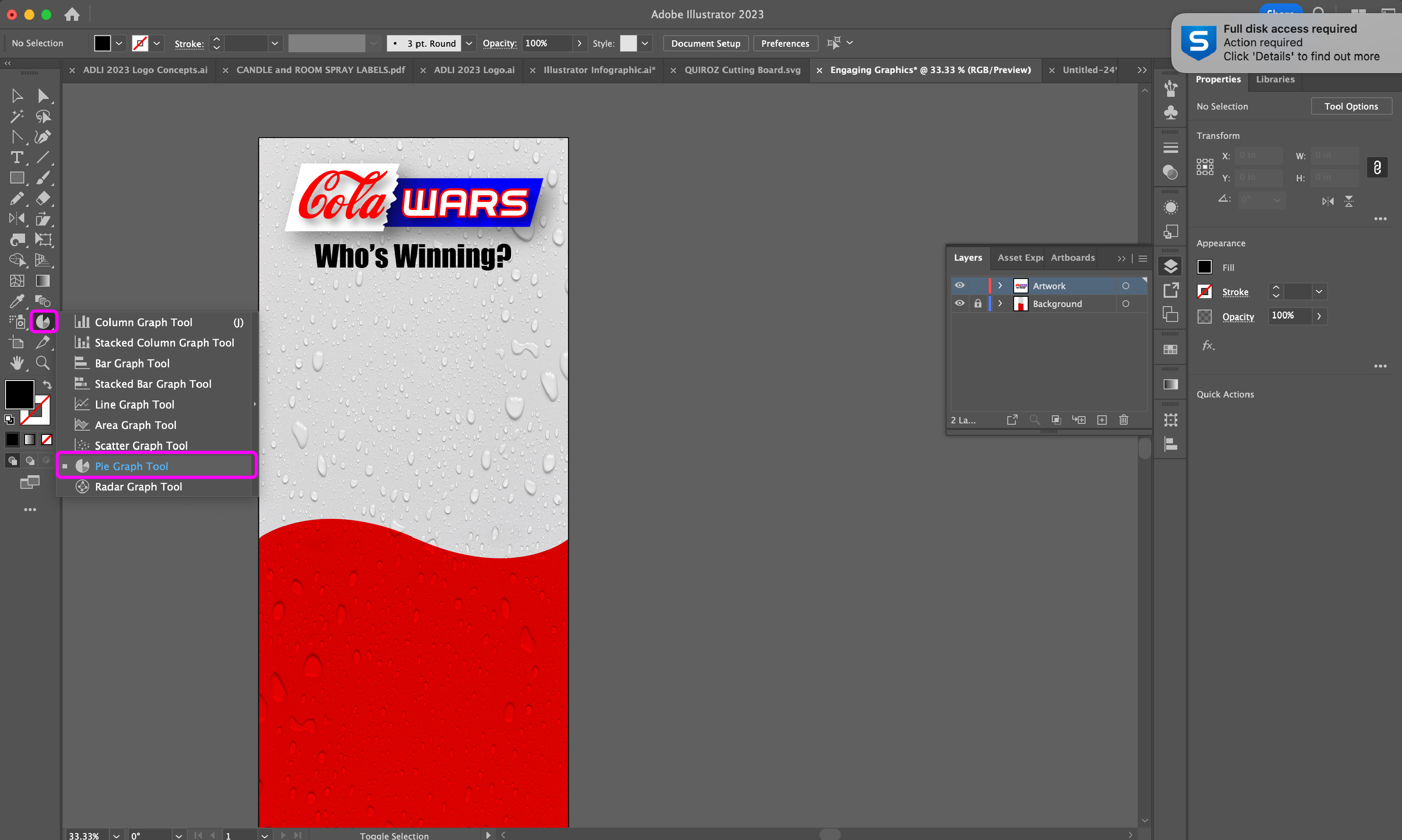1402x840 pixels.
Task: Select the Eyedropper tool
Action: [x=17, y=301]
